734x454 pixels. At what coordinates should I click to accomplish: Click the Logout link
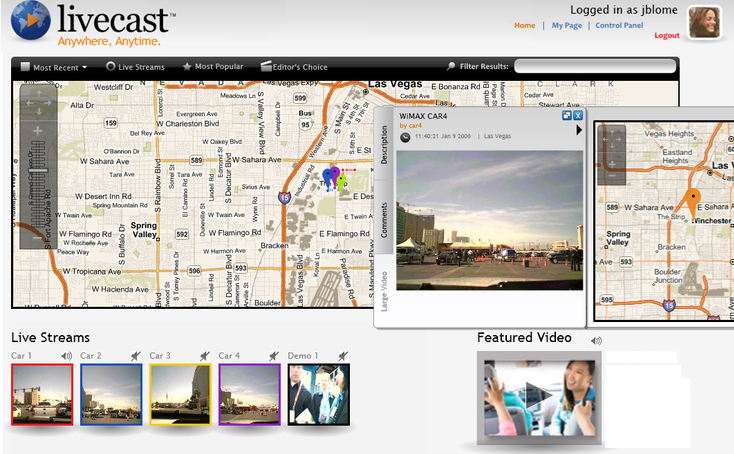tap(667, 35)
